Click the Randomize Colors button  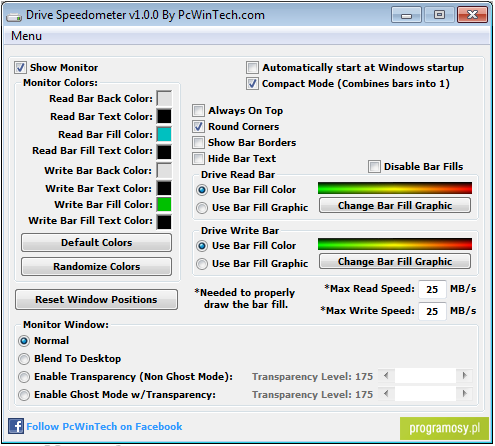[x=96, y=266]
